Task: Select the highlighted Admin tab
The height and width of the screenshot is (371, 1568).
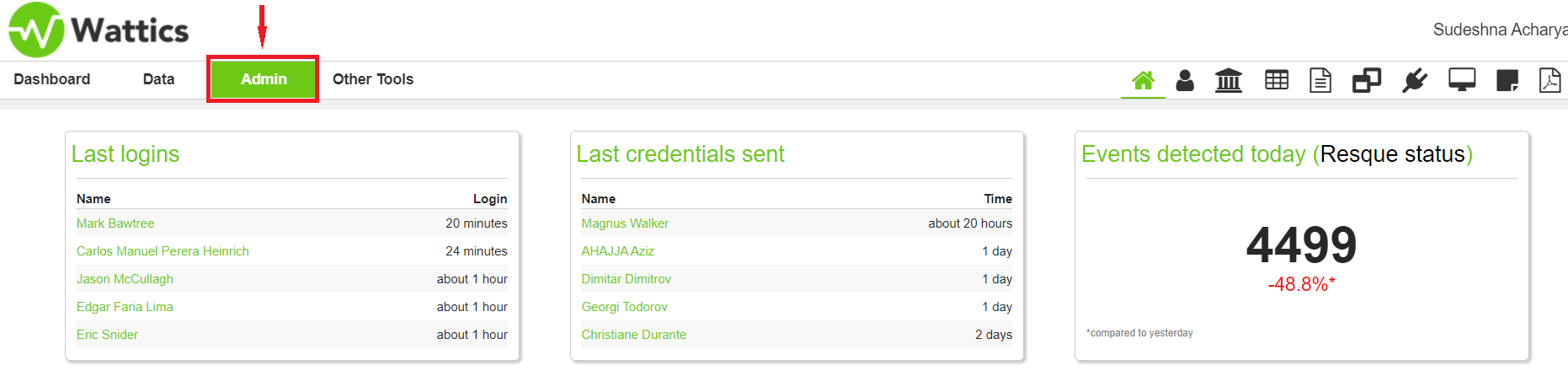Action: [x=264, y=79]
